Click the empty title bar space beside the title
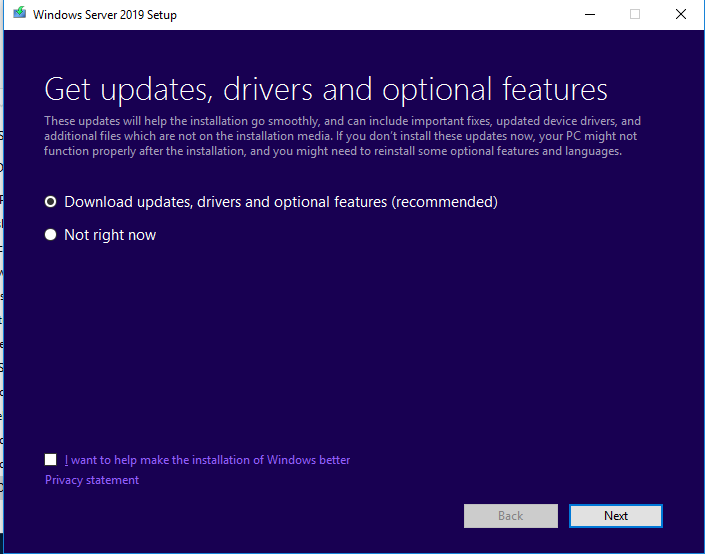Screen dimensions: 705x554 (380, 14)
